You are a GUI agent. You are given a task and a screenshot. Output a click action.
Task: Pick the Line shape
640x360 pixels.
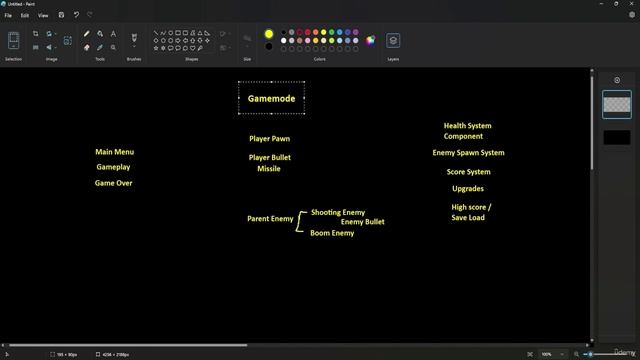(156, 33)
